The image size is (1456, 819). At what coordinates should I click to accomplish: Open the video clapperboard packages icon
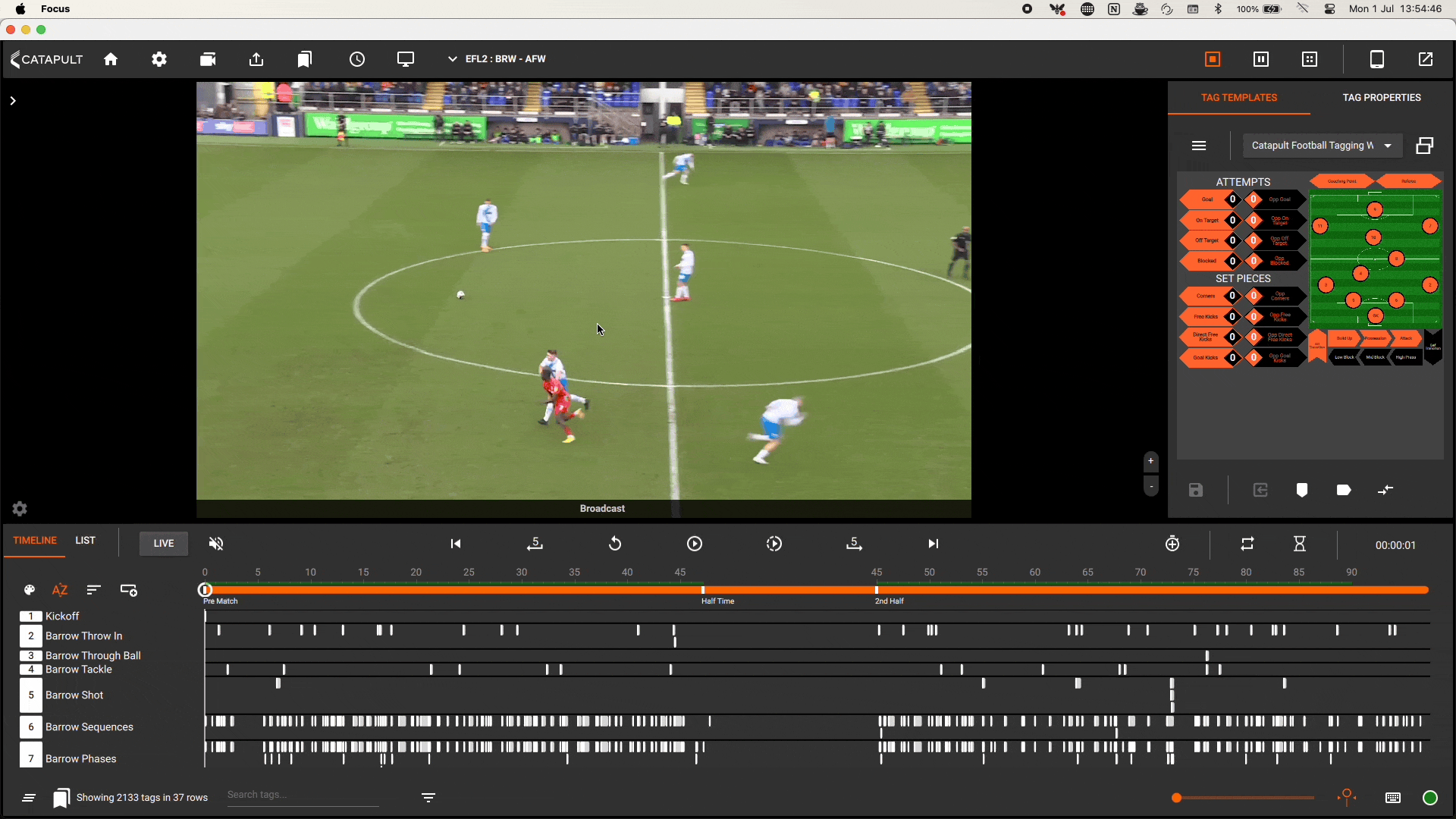coord(208,59)
